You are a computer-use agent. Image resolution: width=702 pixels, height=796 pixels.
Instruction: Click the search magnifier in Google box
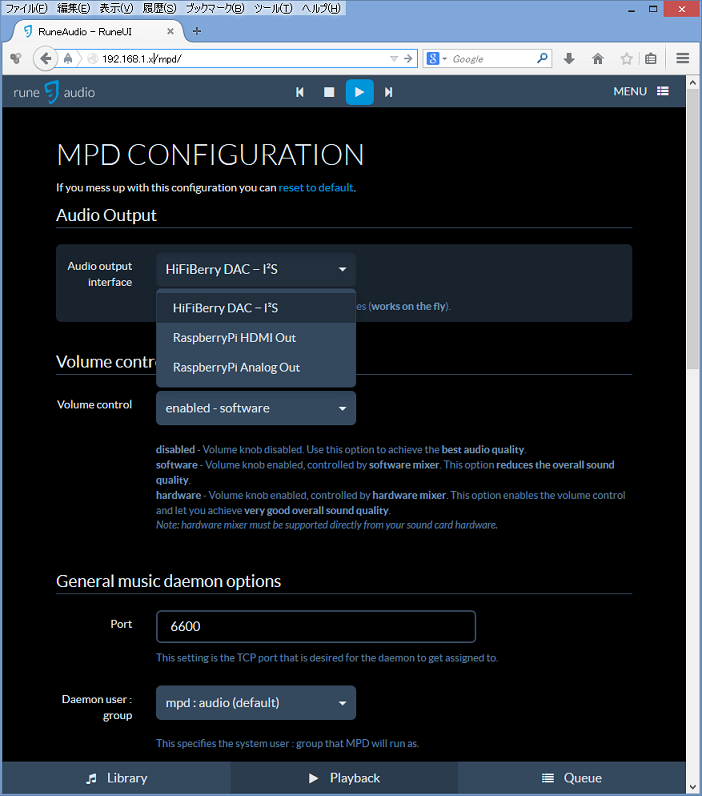[542, 58]
